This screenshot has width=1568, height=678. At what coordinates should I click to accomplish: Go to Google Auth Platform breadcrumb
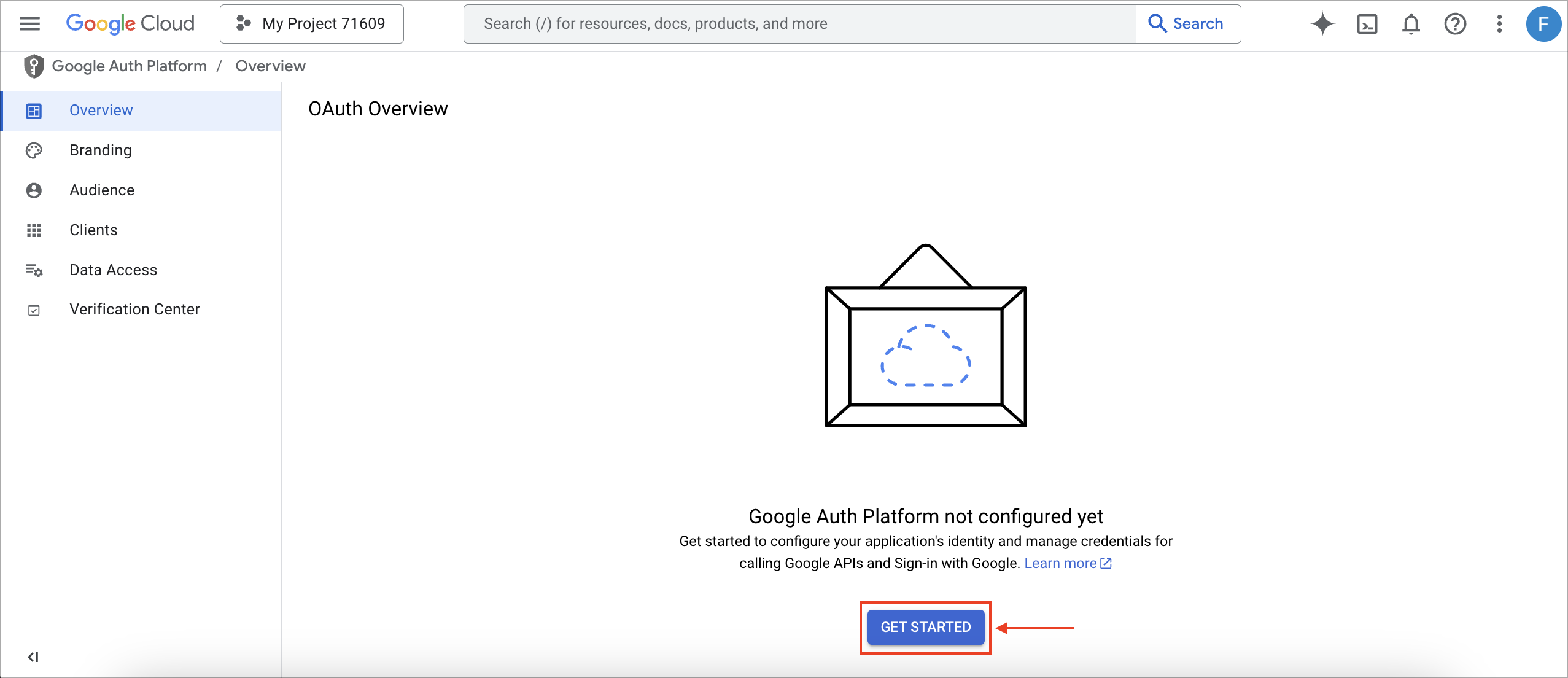point(130,66)
